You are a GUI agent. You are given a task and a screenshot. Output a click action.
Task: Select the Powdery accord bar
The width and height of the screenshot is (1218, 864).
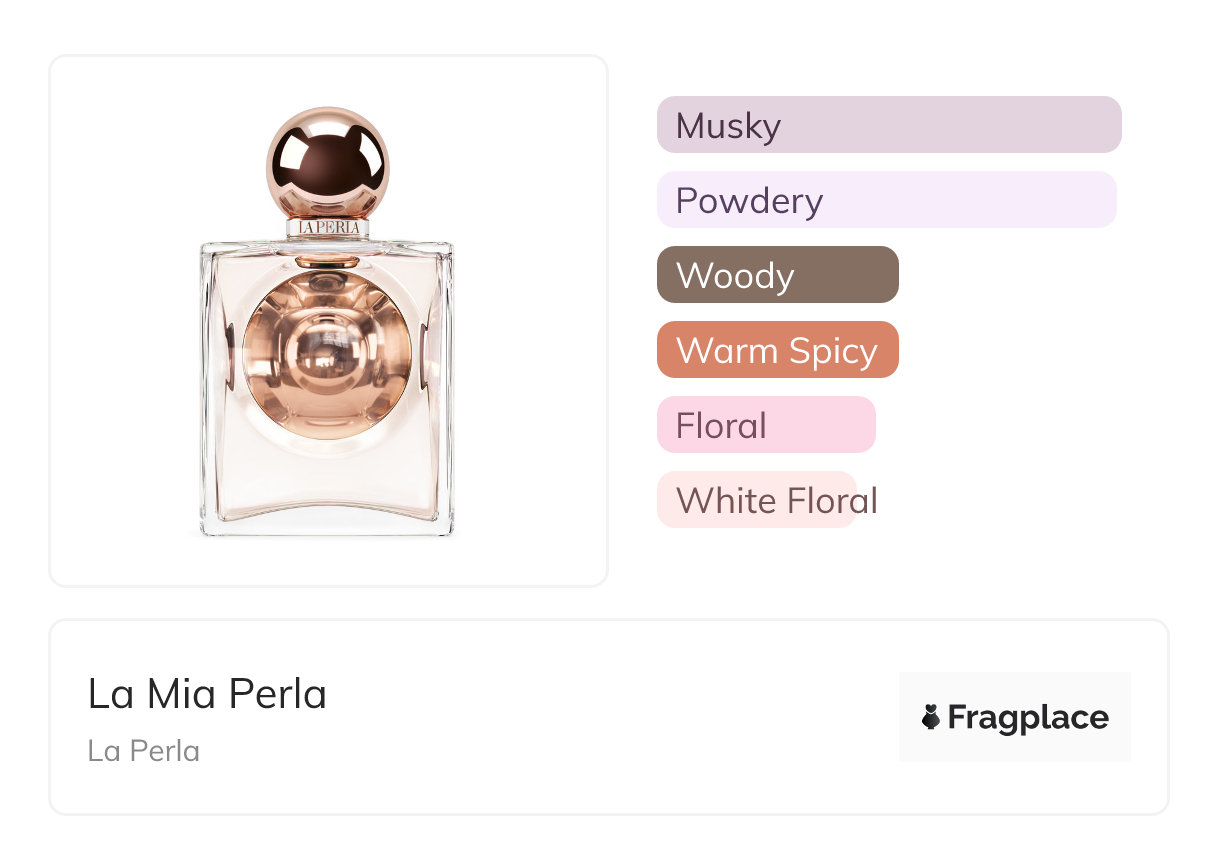click(x=886, y=200)
